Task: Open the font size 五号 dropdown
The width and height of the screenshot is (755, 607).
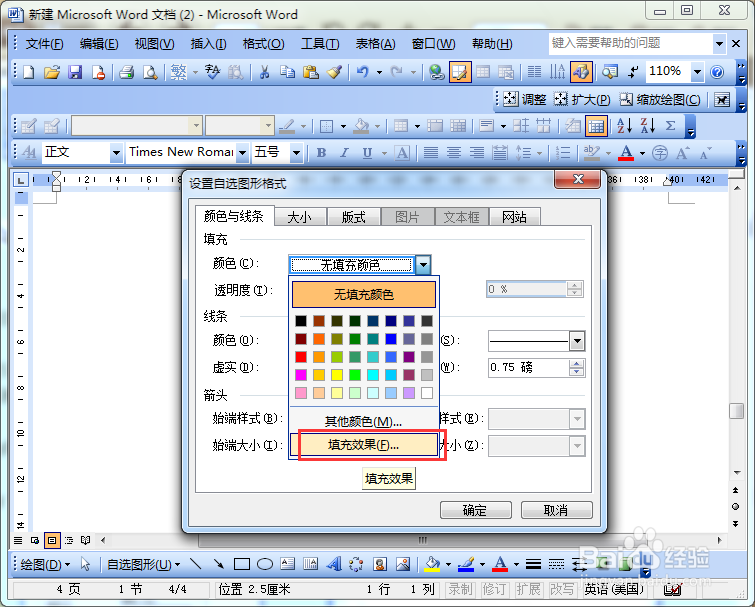Action: [x=296, y=153]
